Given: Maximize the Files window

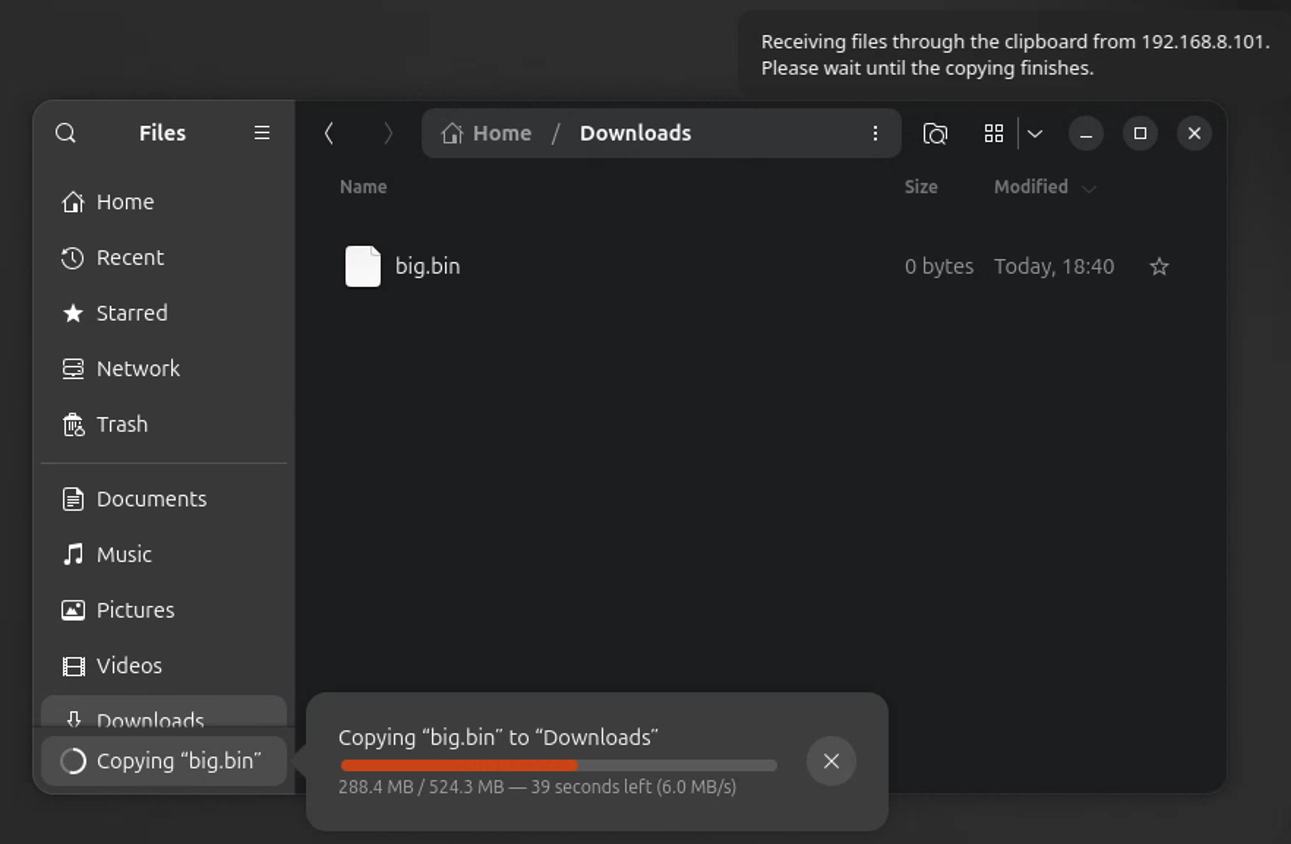Looking at the screenshot, I should click(1140, 133).
